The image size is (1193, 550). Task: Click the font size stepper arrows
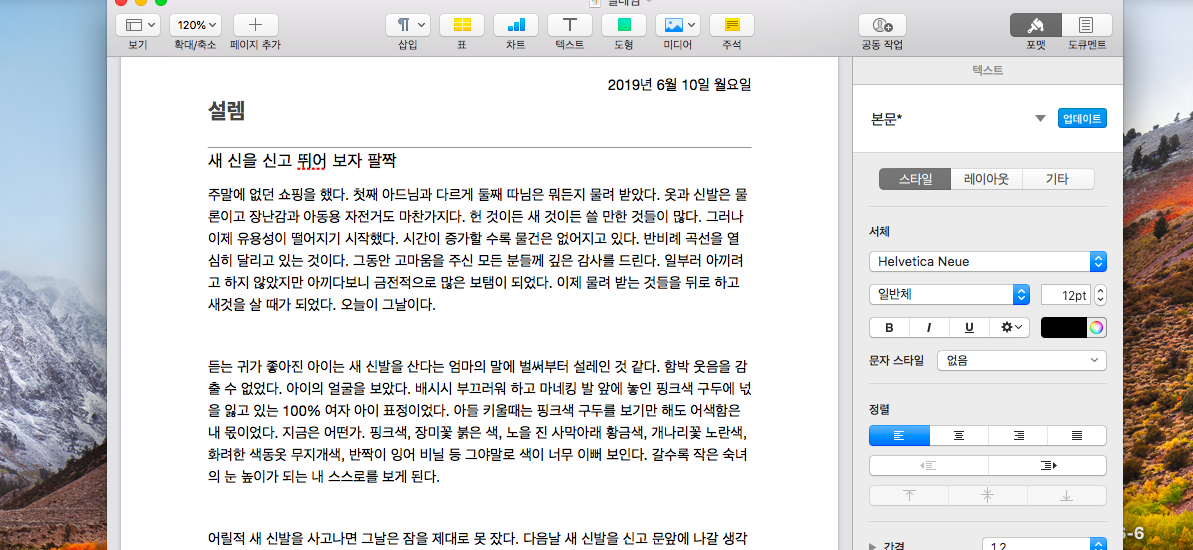coord(1100,294)
